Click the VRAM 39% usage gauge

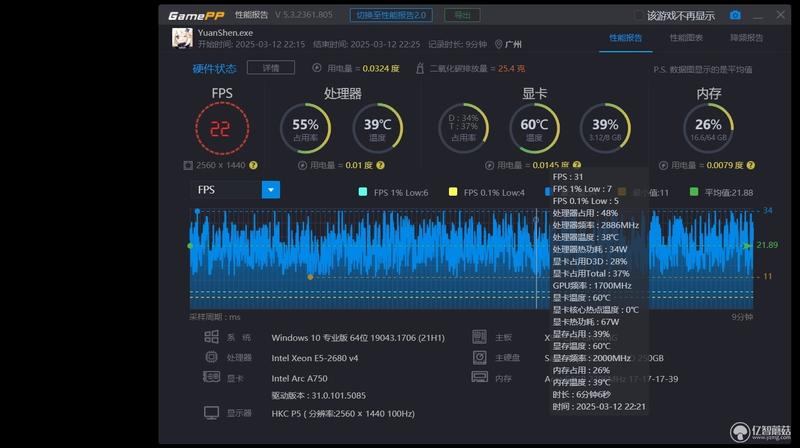[605, 129]
